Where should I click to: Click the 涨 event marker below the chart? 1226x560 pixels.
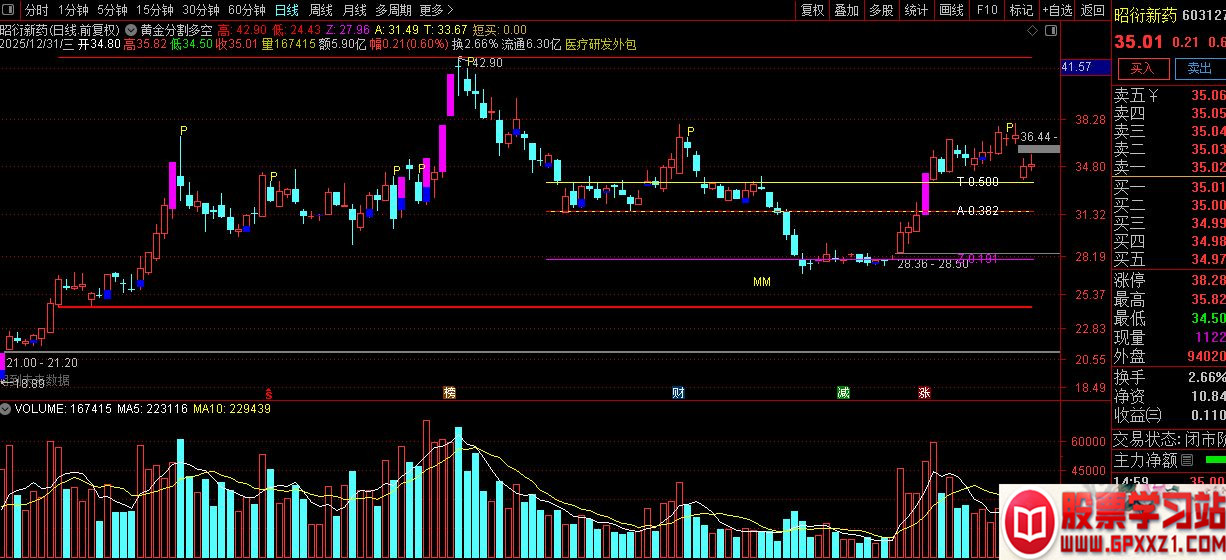click(x=924, y=393)
